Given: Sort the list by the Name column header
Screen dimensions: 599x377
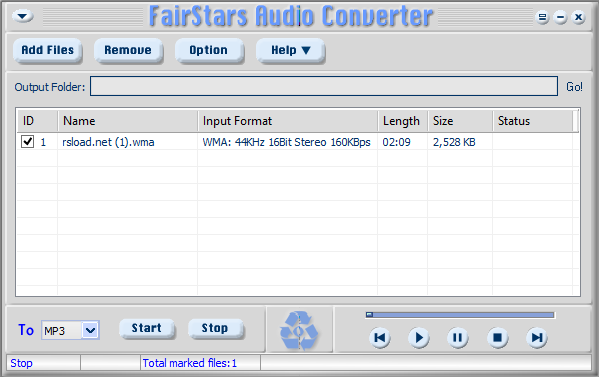Looking at the screenshot, I should [128, 121].
